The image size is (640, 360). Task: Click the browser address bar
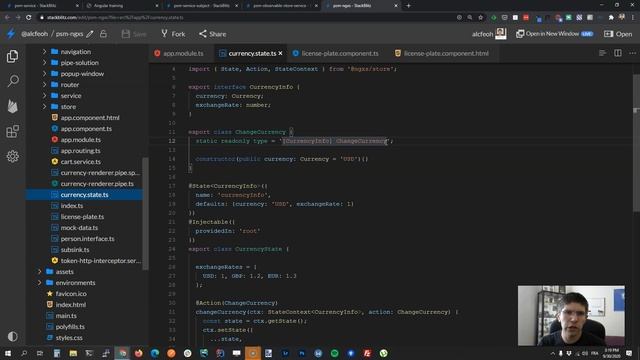pyautogui.click(x=245, y=18)
